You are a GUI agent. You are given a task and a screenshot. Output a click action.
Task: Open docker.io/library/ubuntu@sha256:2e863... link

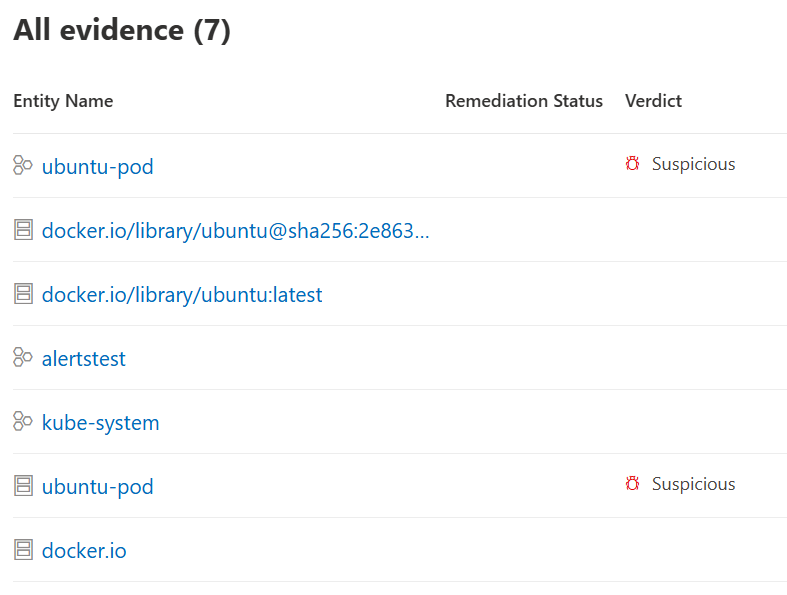(x=235, y=231)
